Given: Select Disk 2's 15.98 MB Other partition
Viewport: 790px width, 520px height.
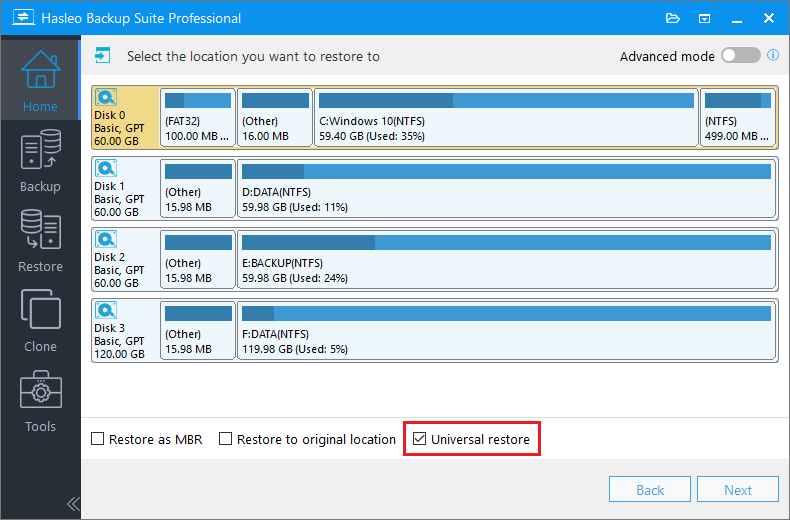Looking at the screenshot, I should point(198,259).
